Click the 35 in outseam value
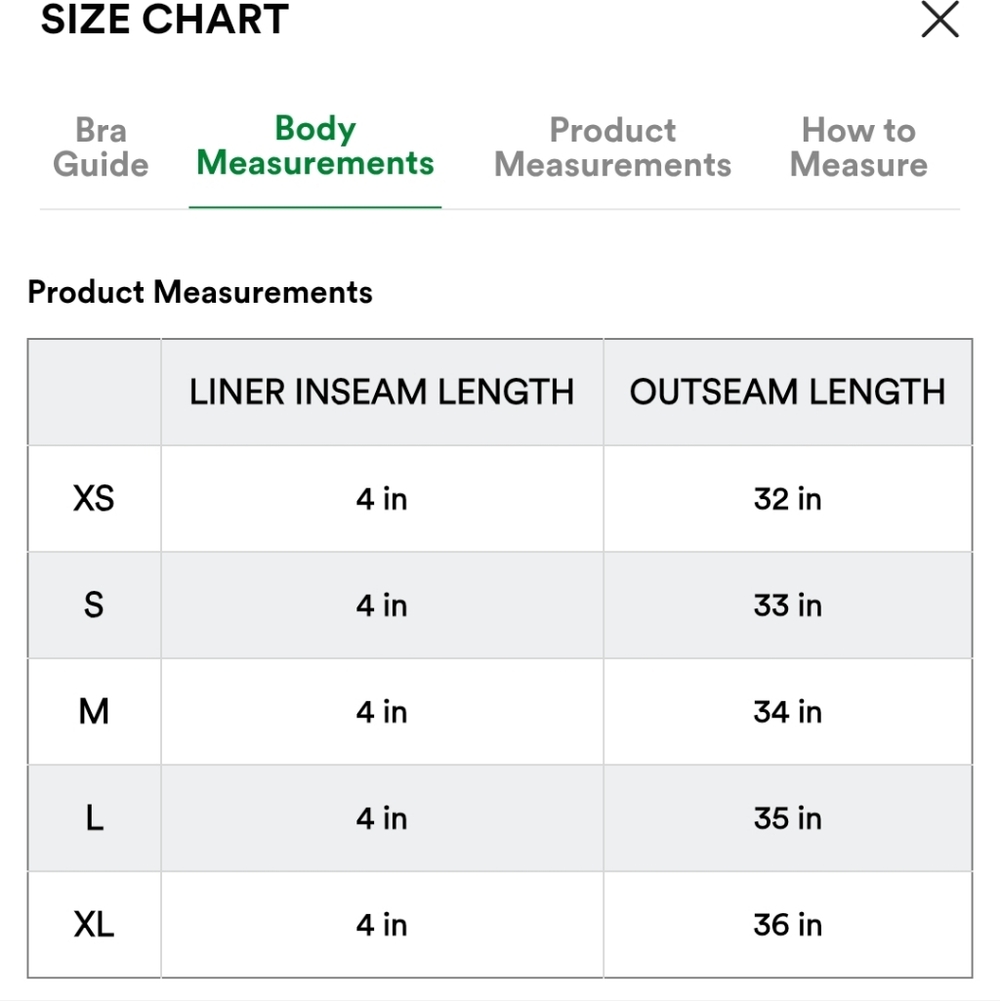Image resolution: width=1000 pixels, height=1001 pixels. (787, 818)
